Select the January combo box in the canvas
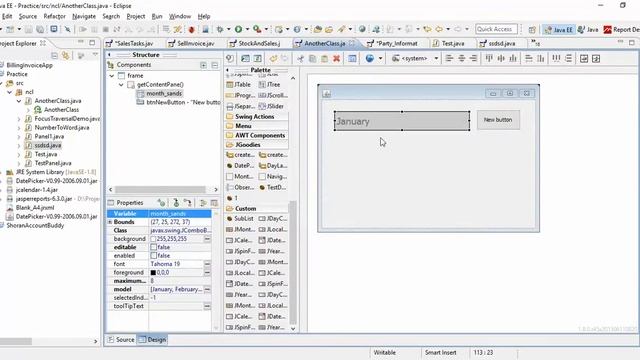640x360 pixels. (402, 121)
